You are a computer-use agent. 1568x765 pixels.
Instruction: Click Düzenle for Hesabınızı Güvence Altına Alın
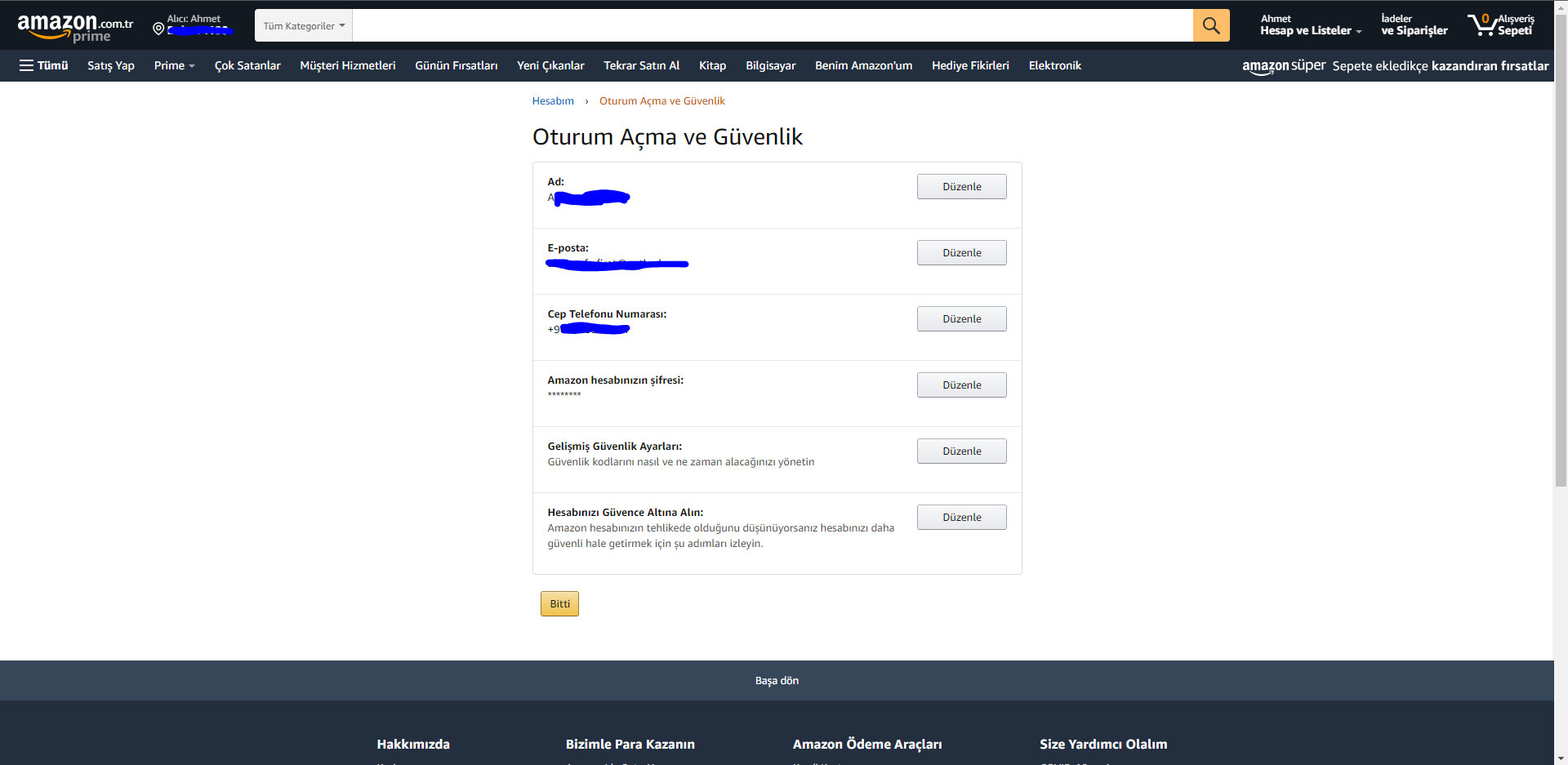(962, 518)
